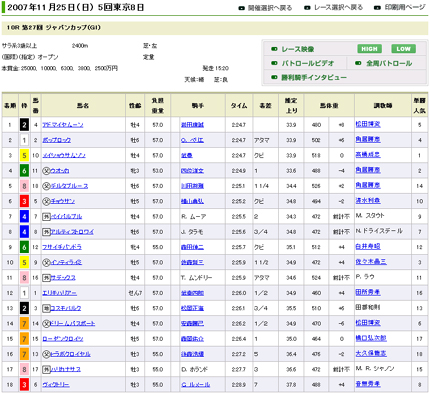Open horse アドマイヤムーン page

(63, 125)
